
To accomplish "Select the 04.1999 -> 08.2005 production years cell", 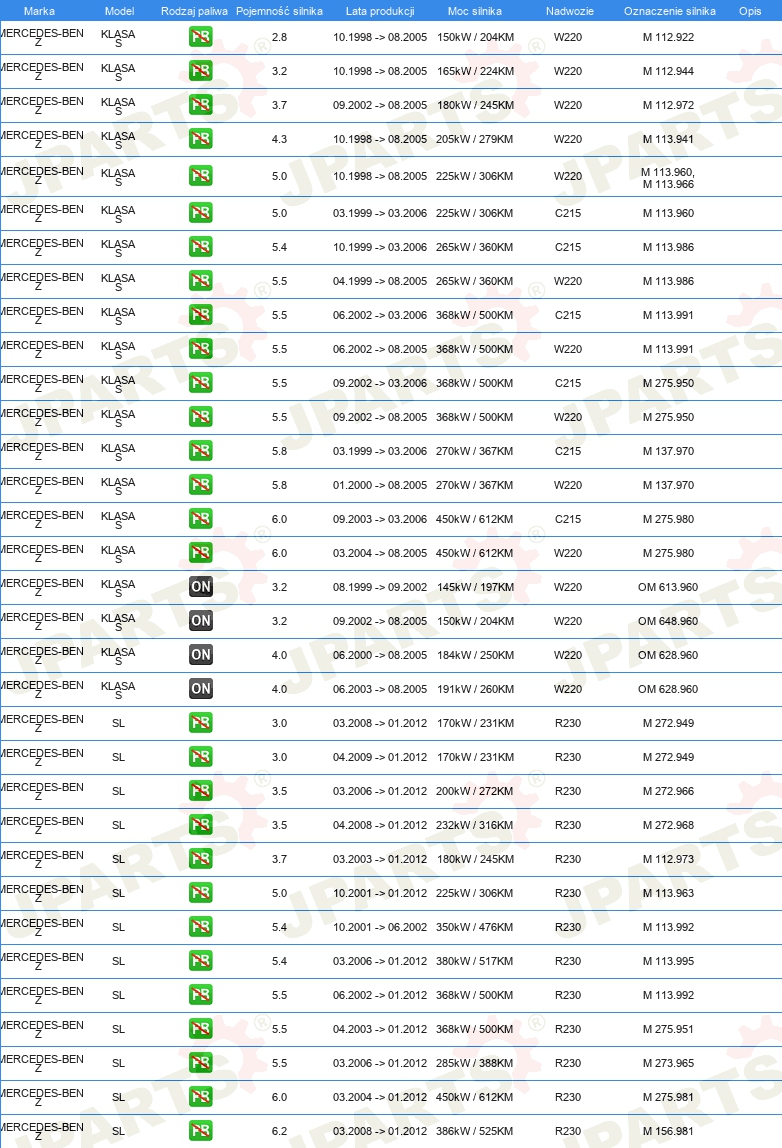I will point(380,281).
